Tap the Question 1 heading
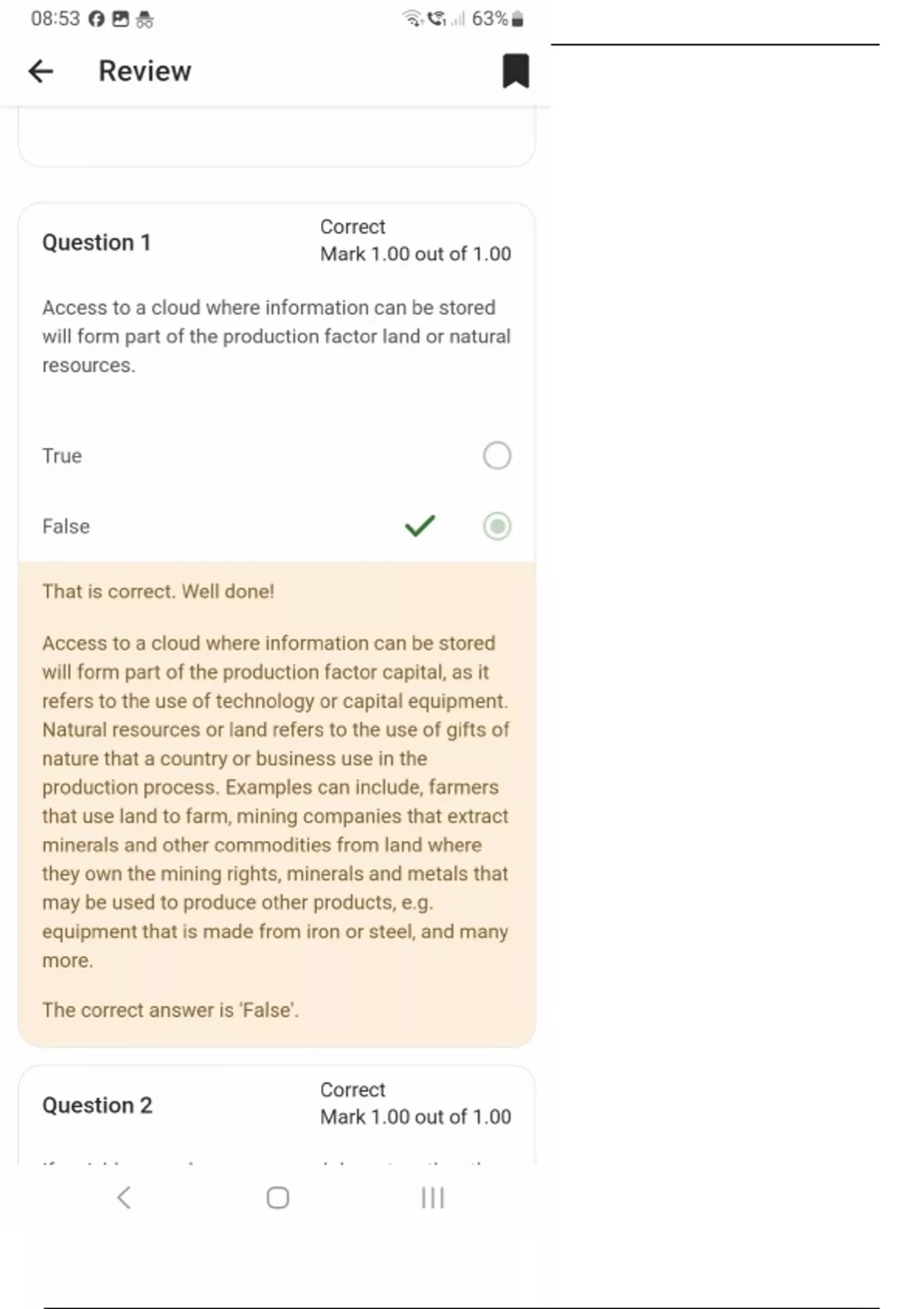This screenshot has height=1309, width=924. point(96,243)
